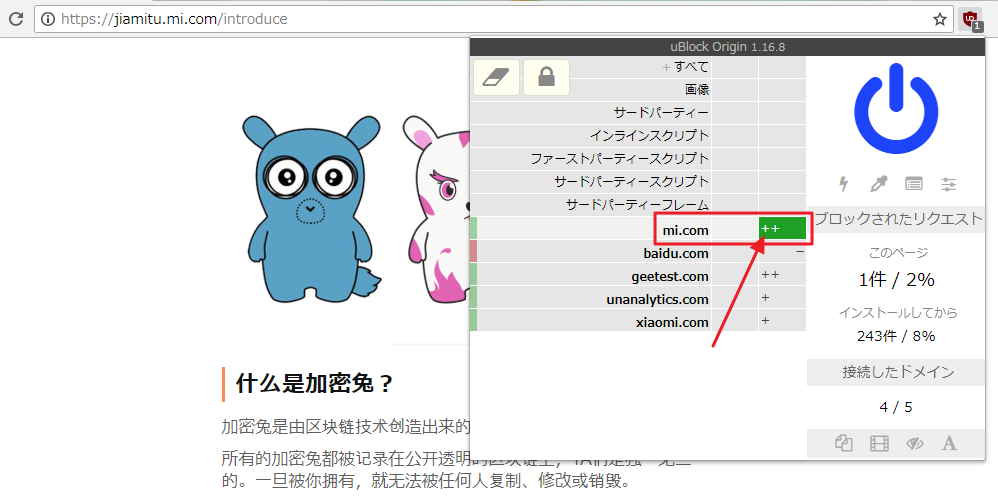Click the ブロックされたリクエスト header
This screenshot has height=496, width=998.
coord(896,219)
